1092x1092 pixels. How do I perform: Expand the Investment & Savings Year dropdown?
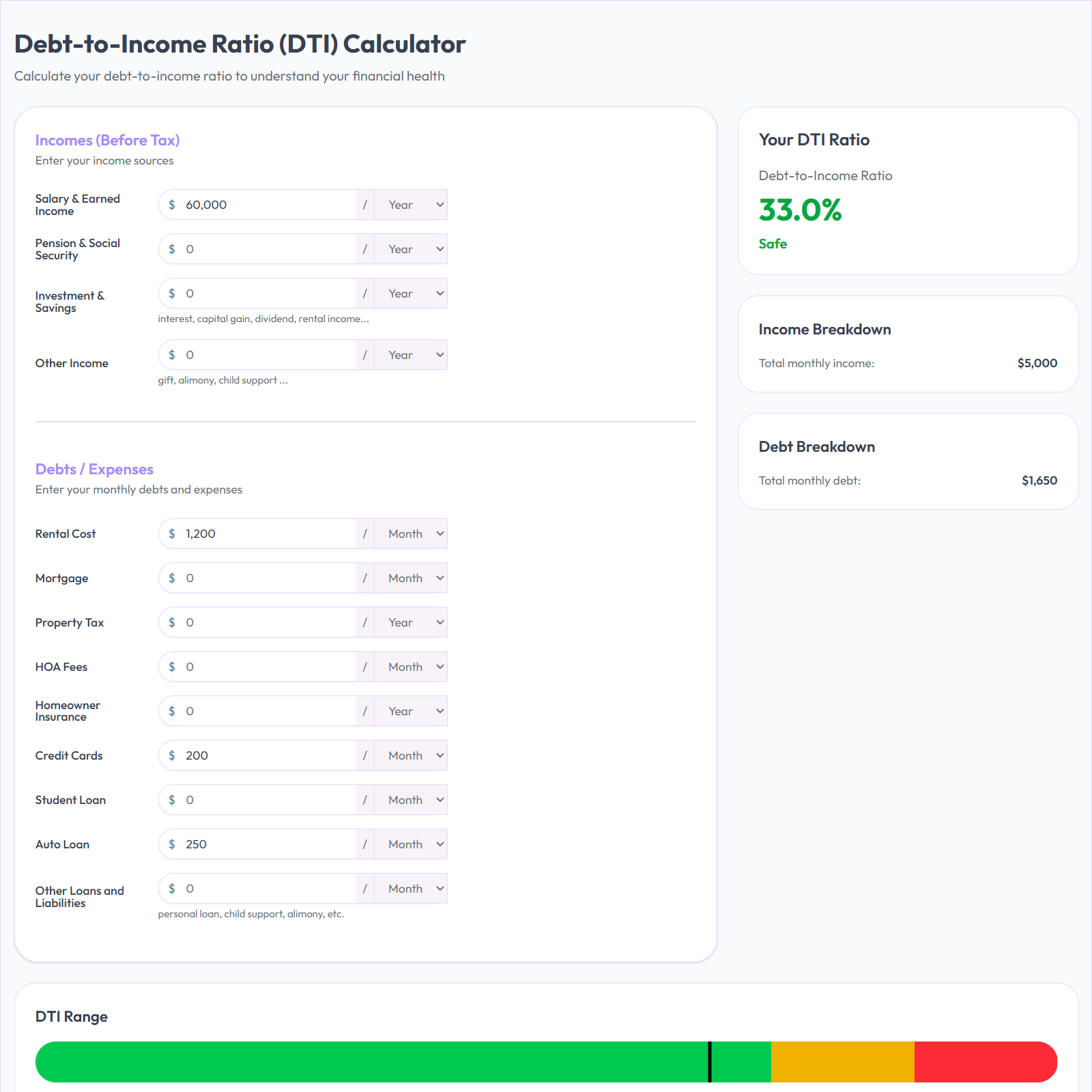click(410, 293)
